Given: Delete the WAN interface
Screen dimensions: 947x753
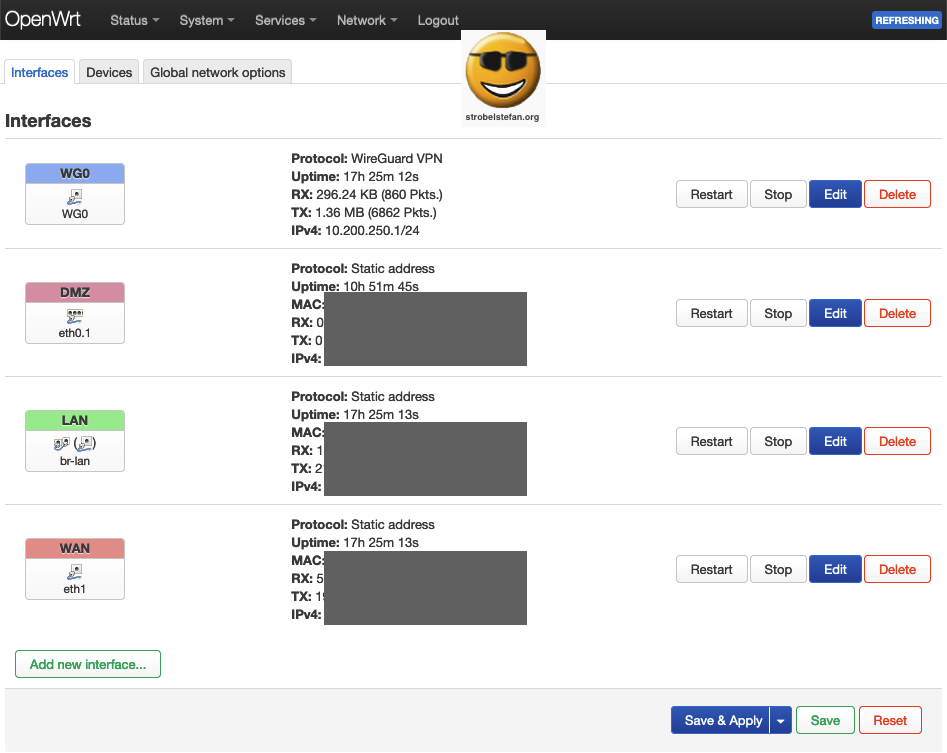Looking at the screenshot, I should pyautogui.click(x=897, y=569).
